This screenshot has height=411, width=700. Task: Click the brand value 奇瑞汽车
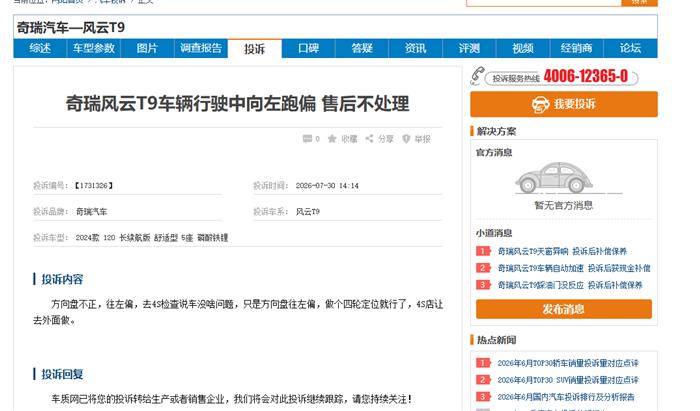pyautogui.click(x=92, y=212)
